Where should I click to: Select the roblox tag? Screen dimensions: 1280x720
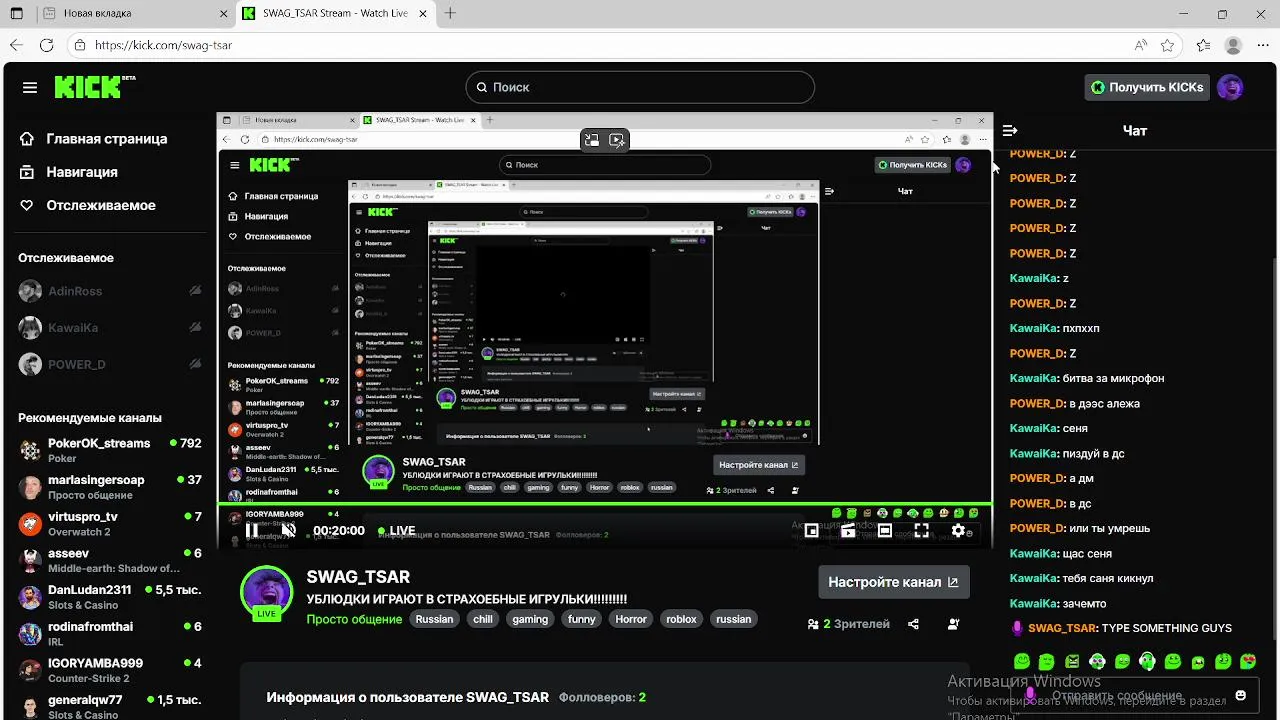pyautogui.click(x=681, y=619)
